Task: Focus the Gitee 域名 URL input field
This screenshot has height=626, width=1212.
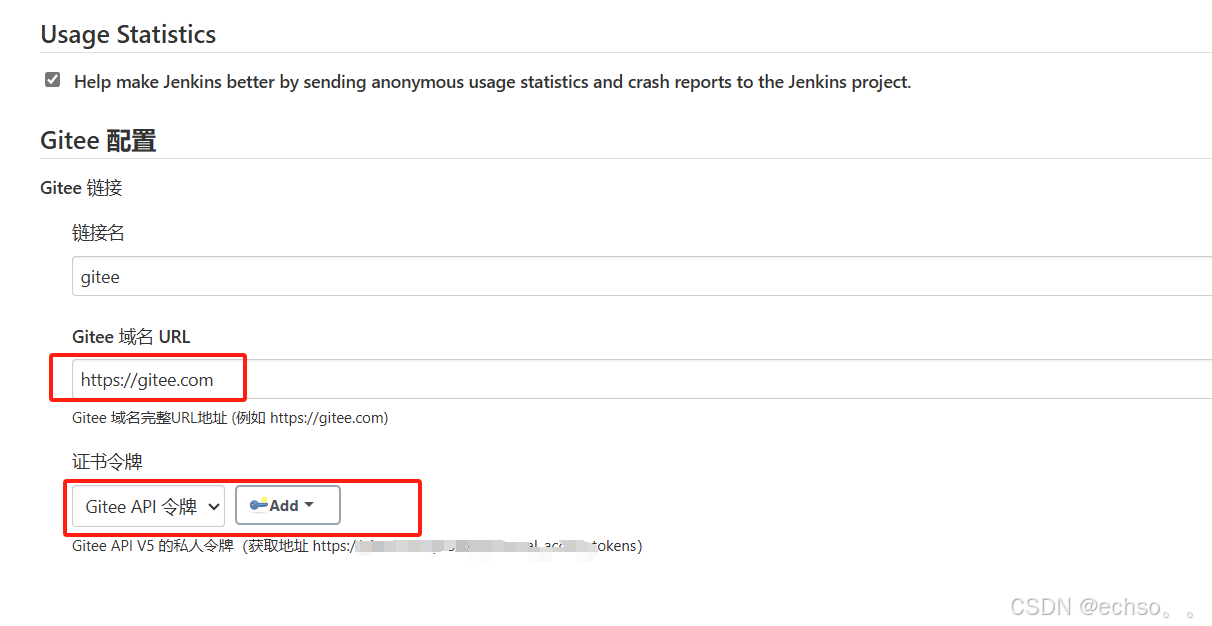Action: click(642, 379)
